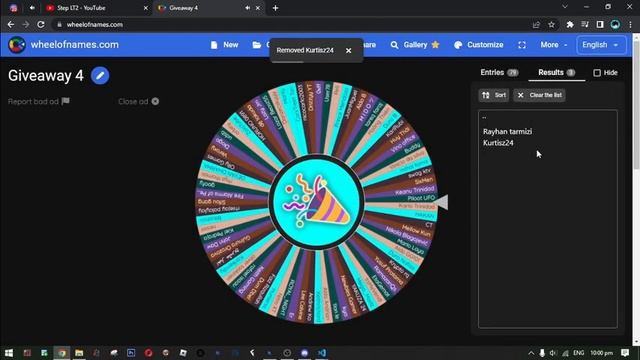Viewport: 640px width, 360px height.
Task: Spin the wheel by clicking the party center
Action: pos(316,202)
